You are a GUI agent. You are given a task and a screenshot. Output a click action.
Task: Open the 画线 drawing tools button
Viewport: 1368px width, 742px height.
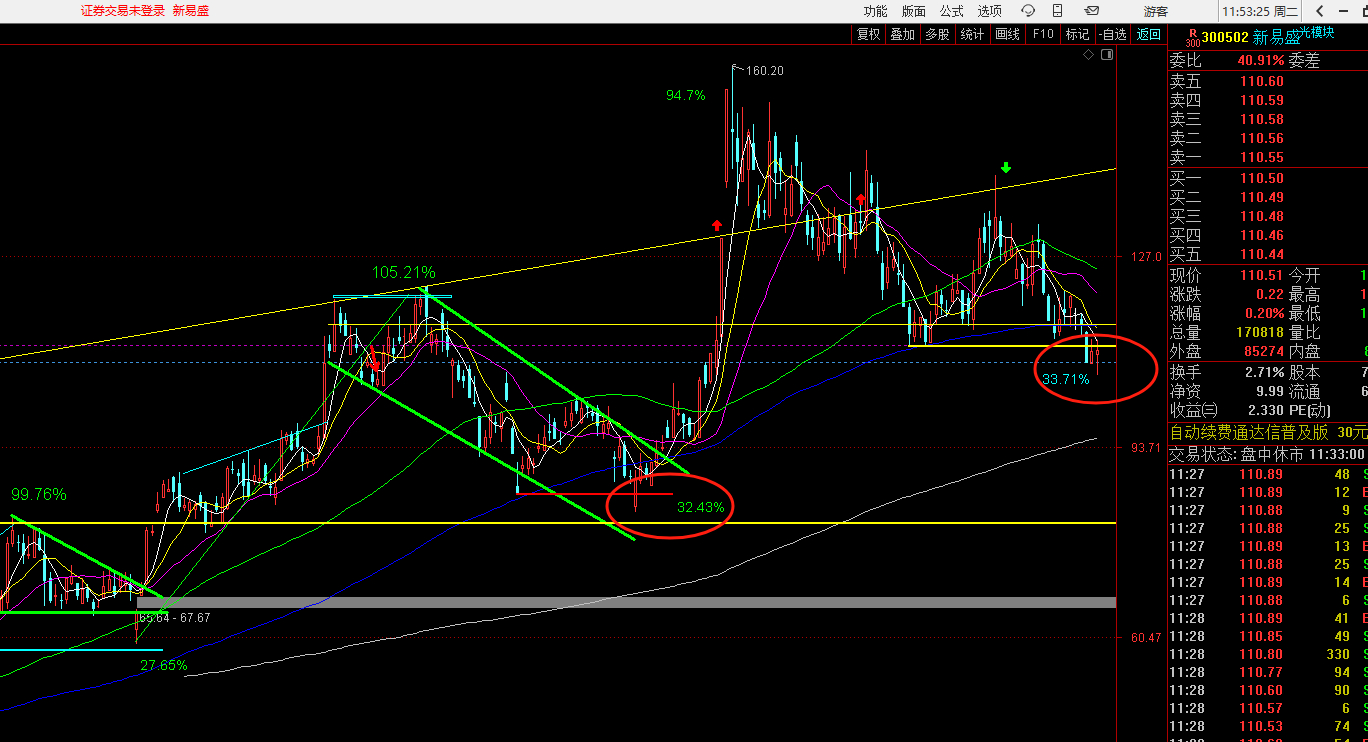[x=1007, y=34]
